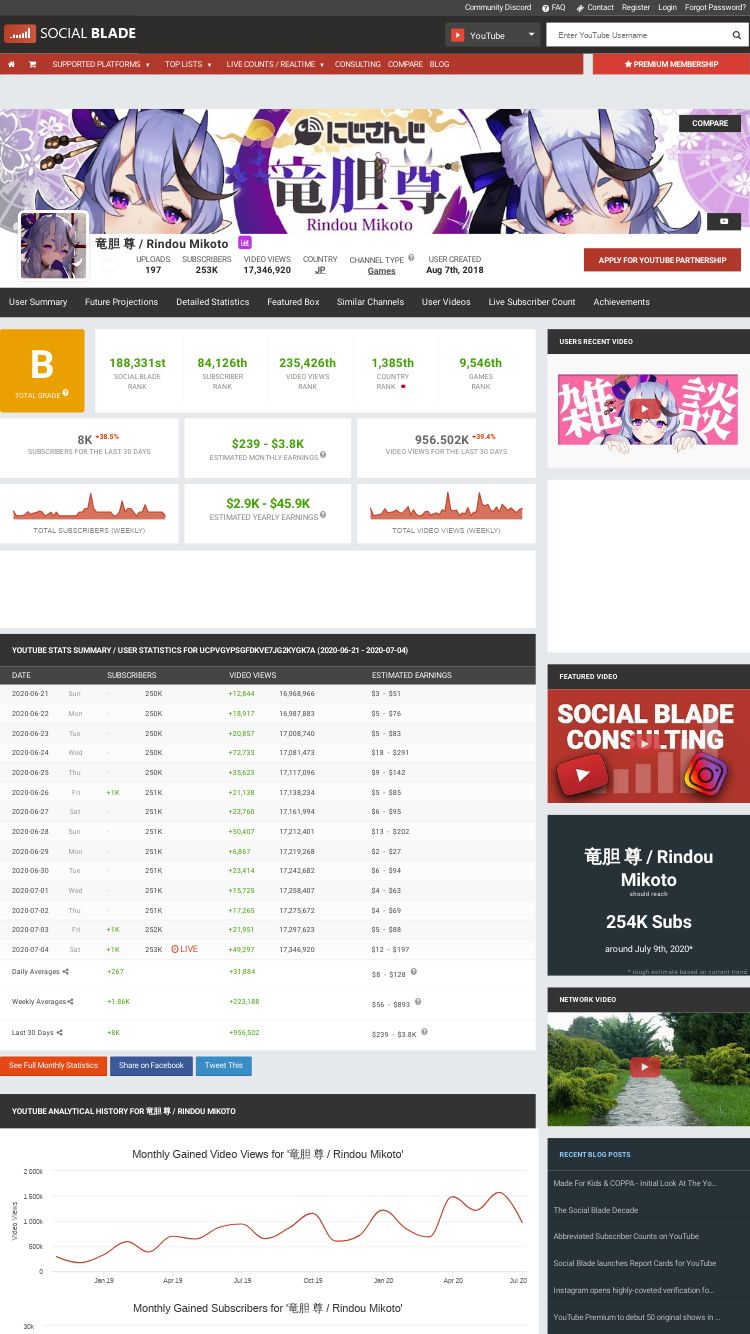The height and width of the screenshot is (1334, 750).
Task: Switch to the User Videos tab
Action: pos(446,302)
